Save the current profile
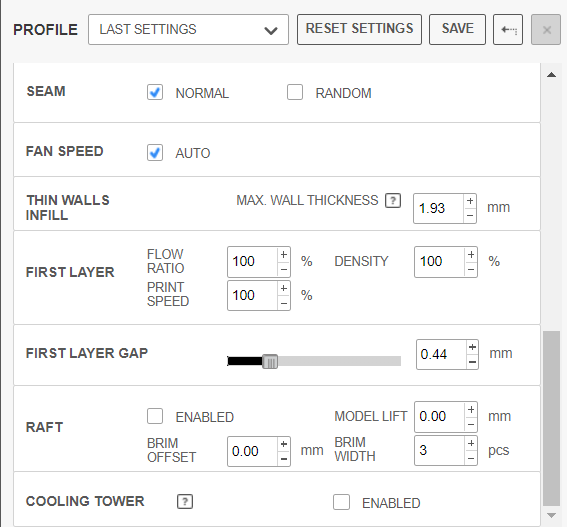567x527 pixels. click(x=457, y=30)
